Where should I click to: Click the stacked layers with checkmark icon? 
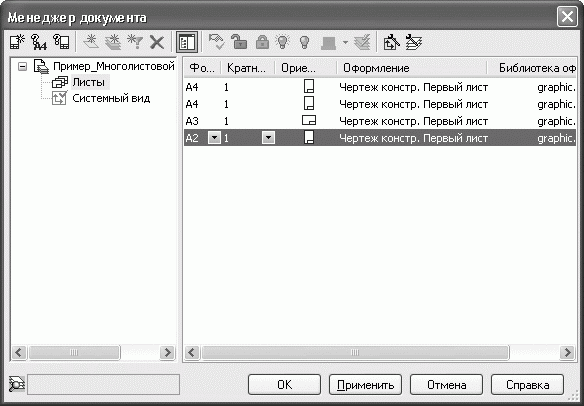pos(362,42)
